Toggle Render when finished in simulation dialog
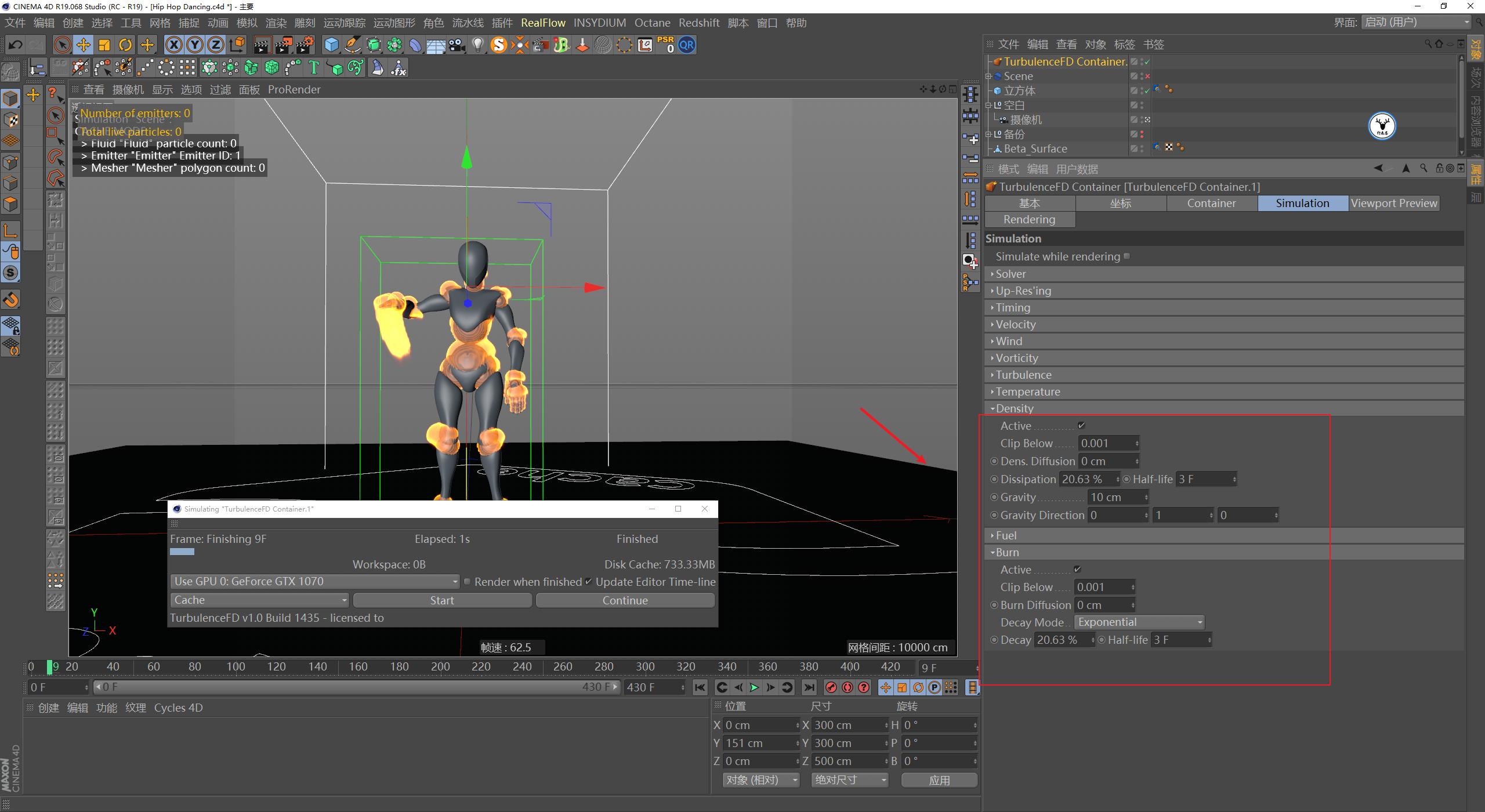This screenshot has width=1485, height=812. tap(467, 582)
